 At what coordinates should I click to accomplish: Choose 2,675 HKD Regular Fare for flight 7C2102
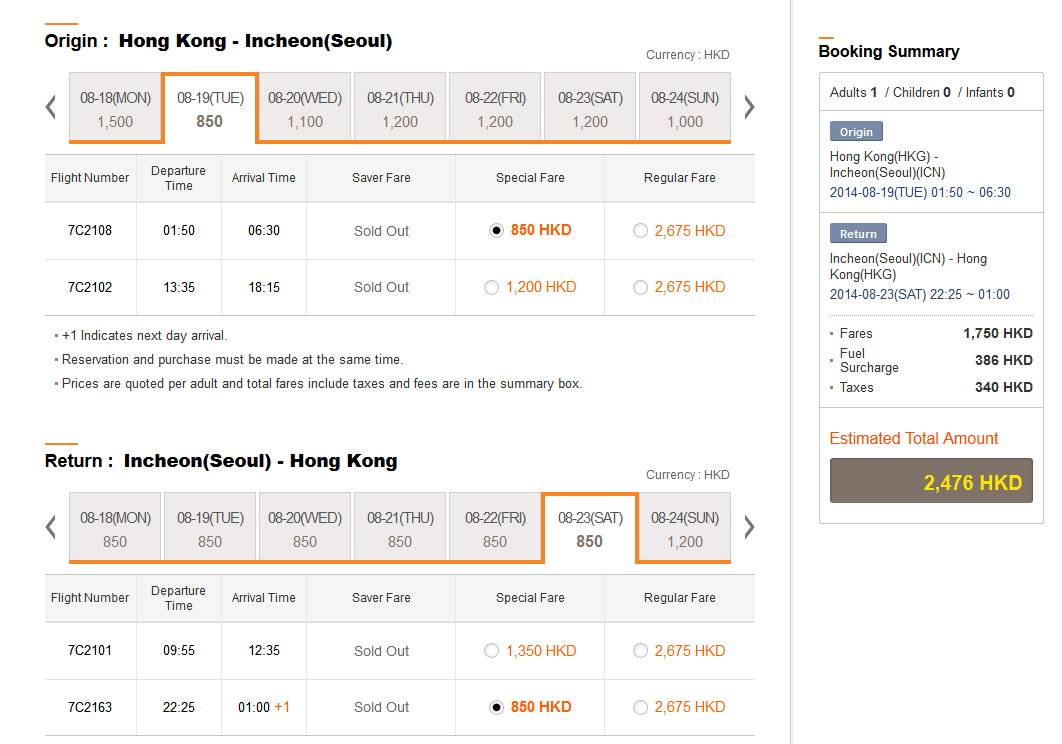(x=640, y=288)
